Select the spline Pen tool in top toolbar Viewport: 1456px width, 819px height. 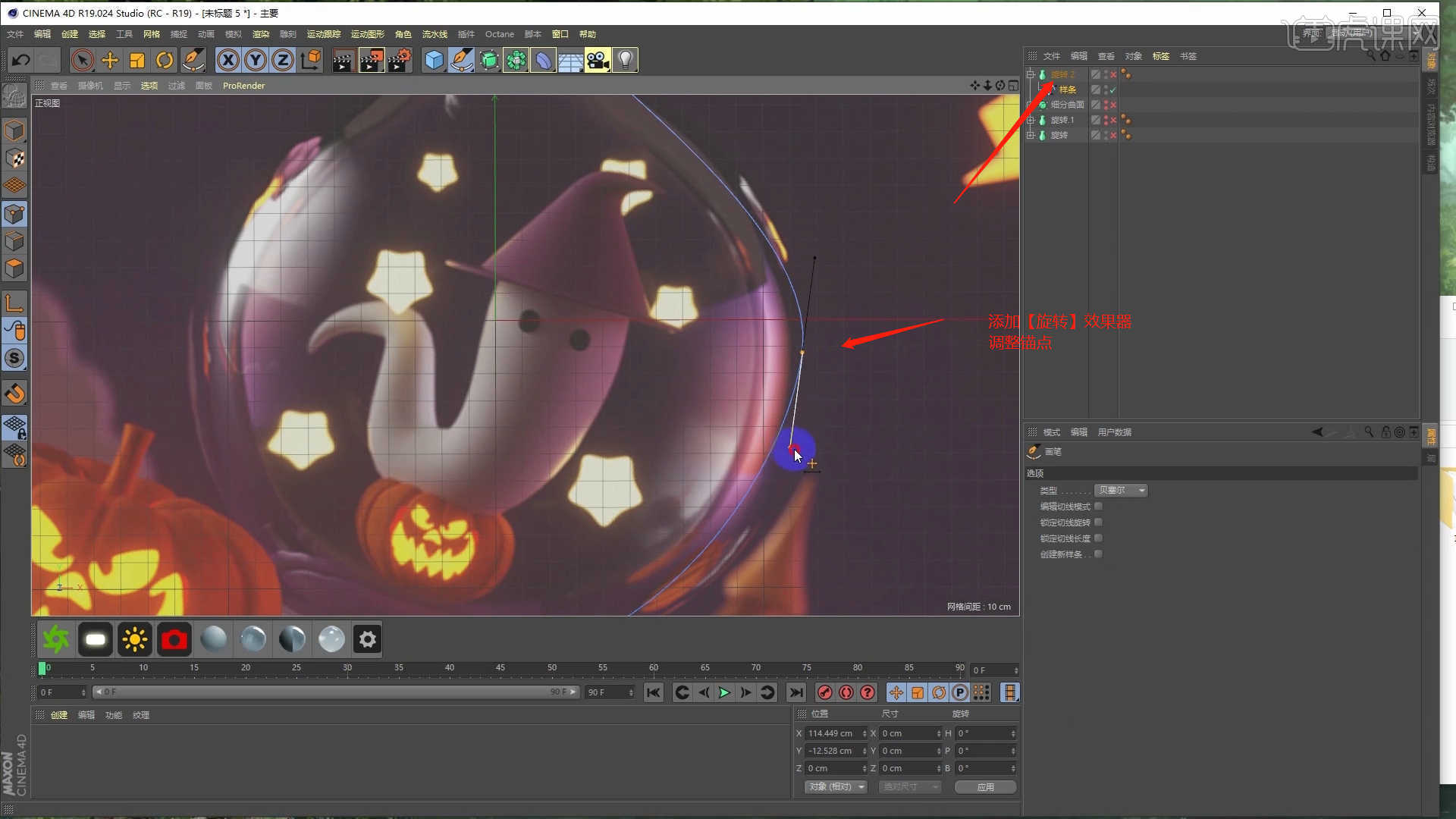point(461,60)
